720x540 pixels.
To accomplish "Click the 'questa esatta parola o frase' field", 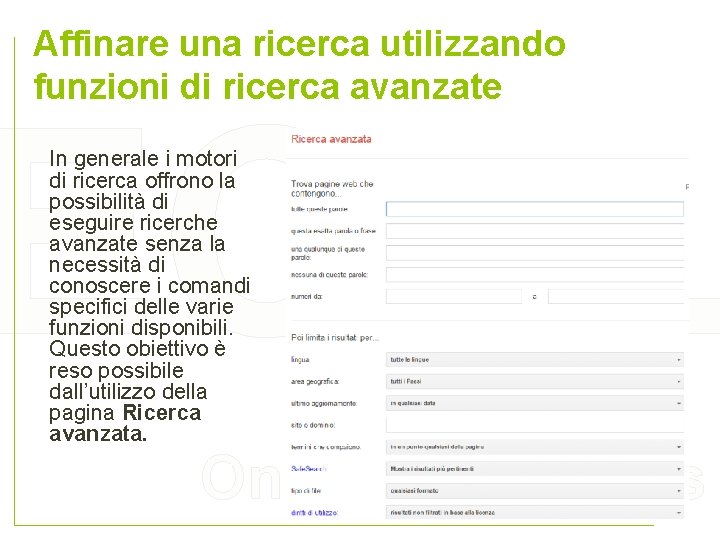I will (534, 231).
